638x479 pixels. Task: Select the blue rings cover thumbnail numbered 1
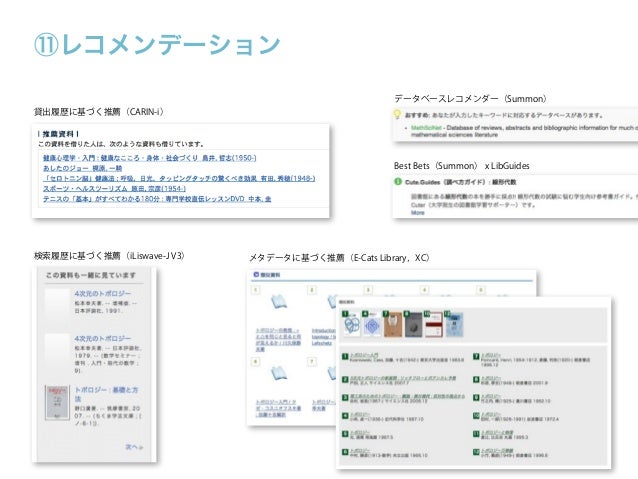tap(352, 325)
